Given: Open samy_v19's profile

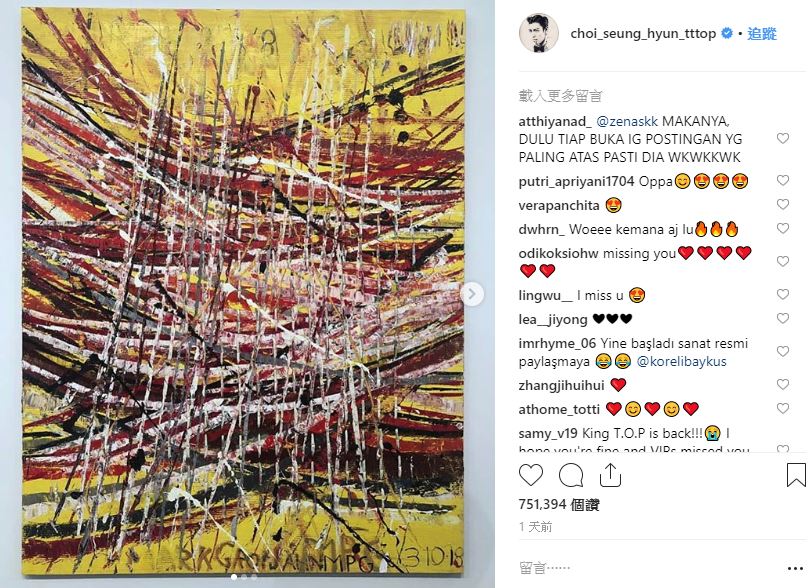Looking at the screenshot, I should tap(548, 433).
